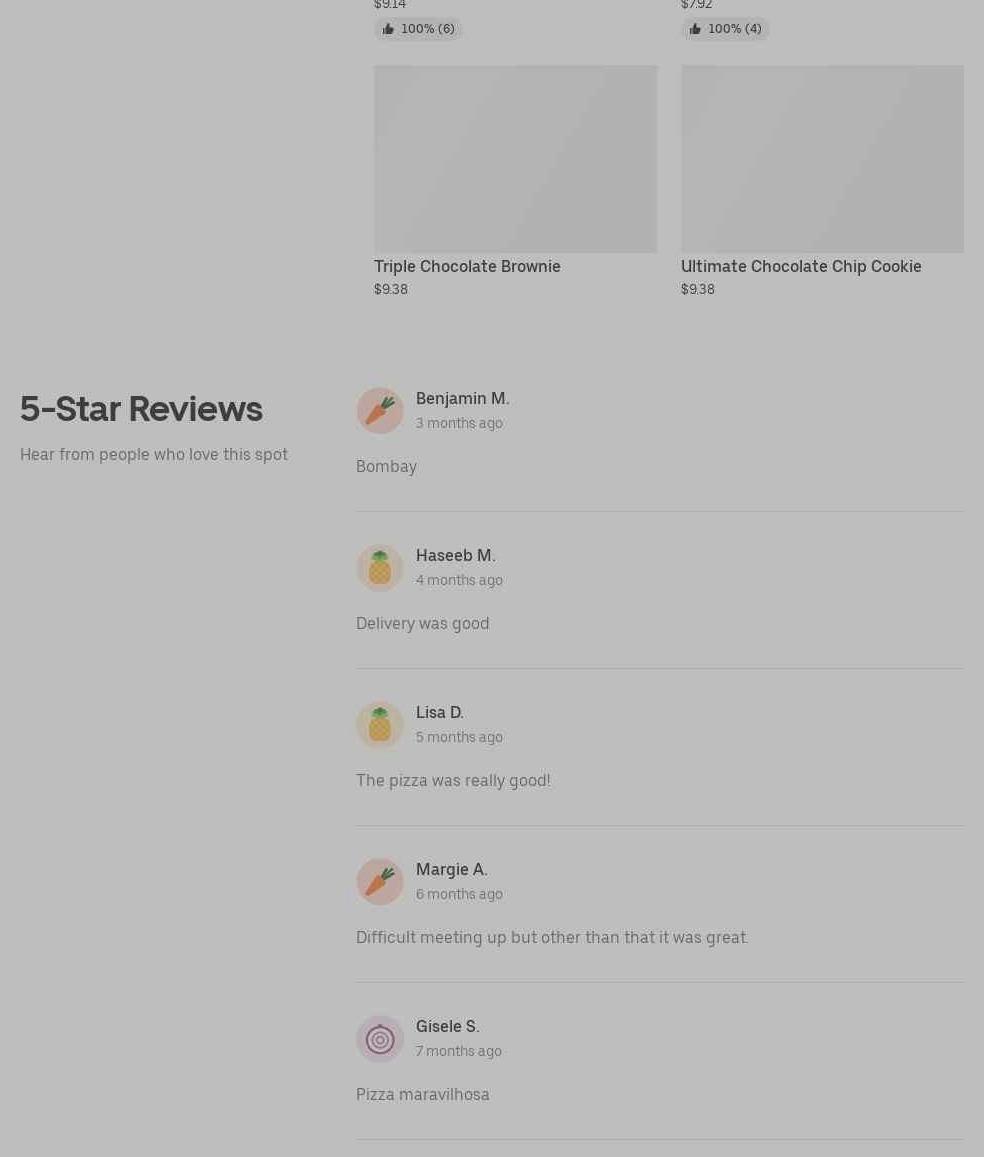This screenshot has width=984, height=1157.
Task: Select the Triple Chocolate Brownie title
Action: click(467, 266)
